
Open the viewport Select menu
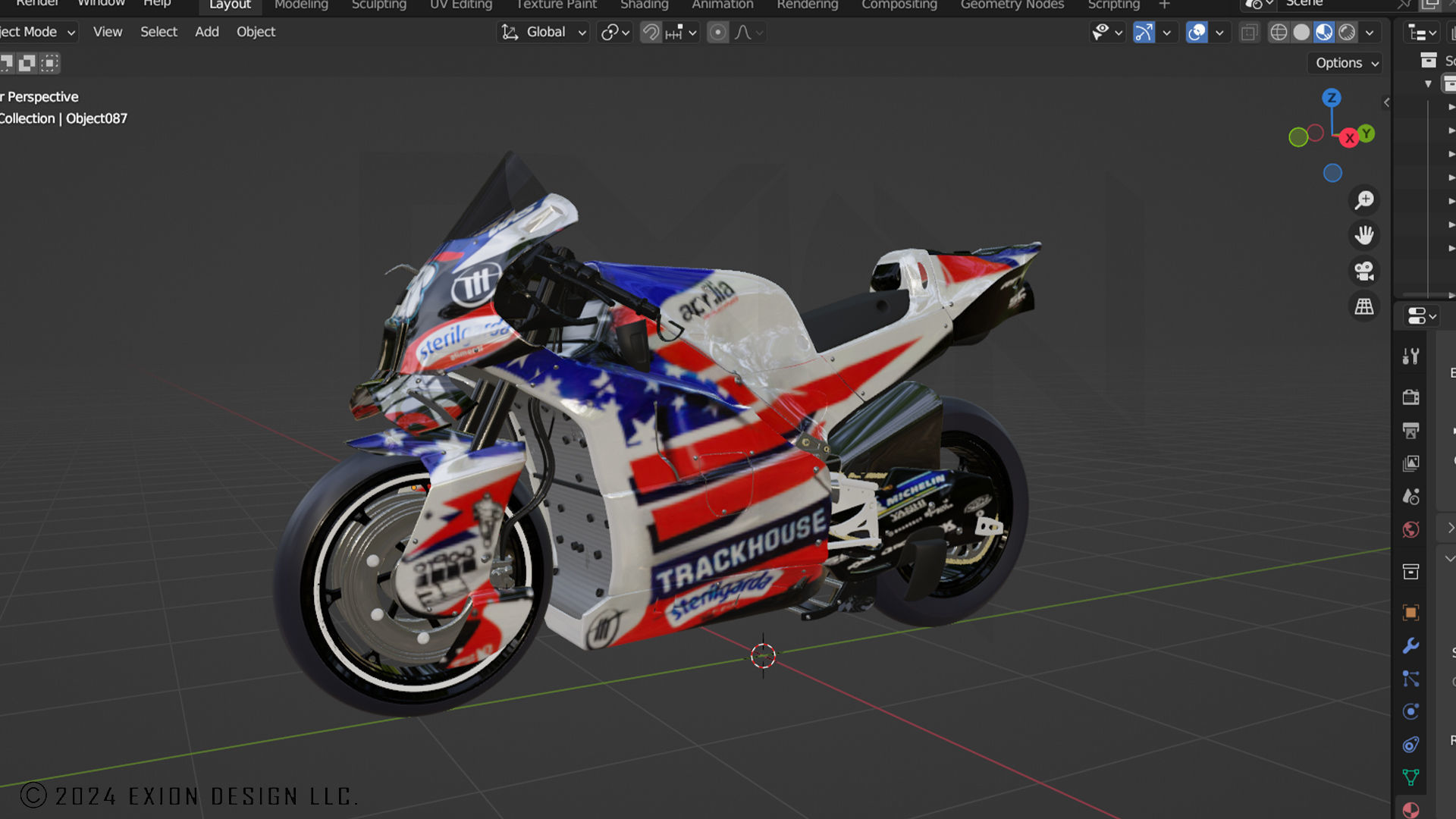click(158, 32)
